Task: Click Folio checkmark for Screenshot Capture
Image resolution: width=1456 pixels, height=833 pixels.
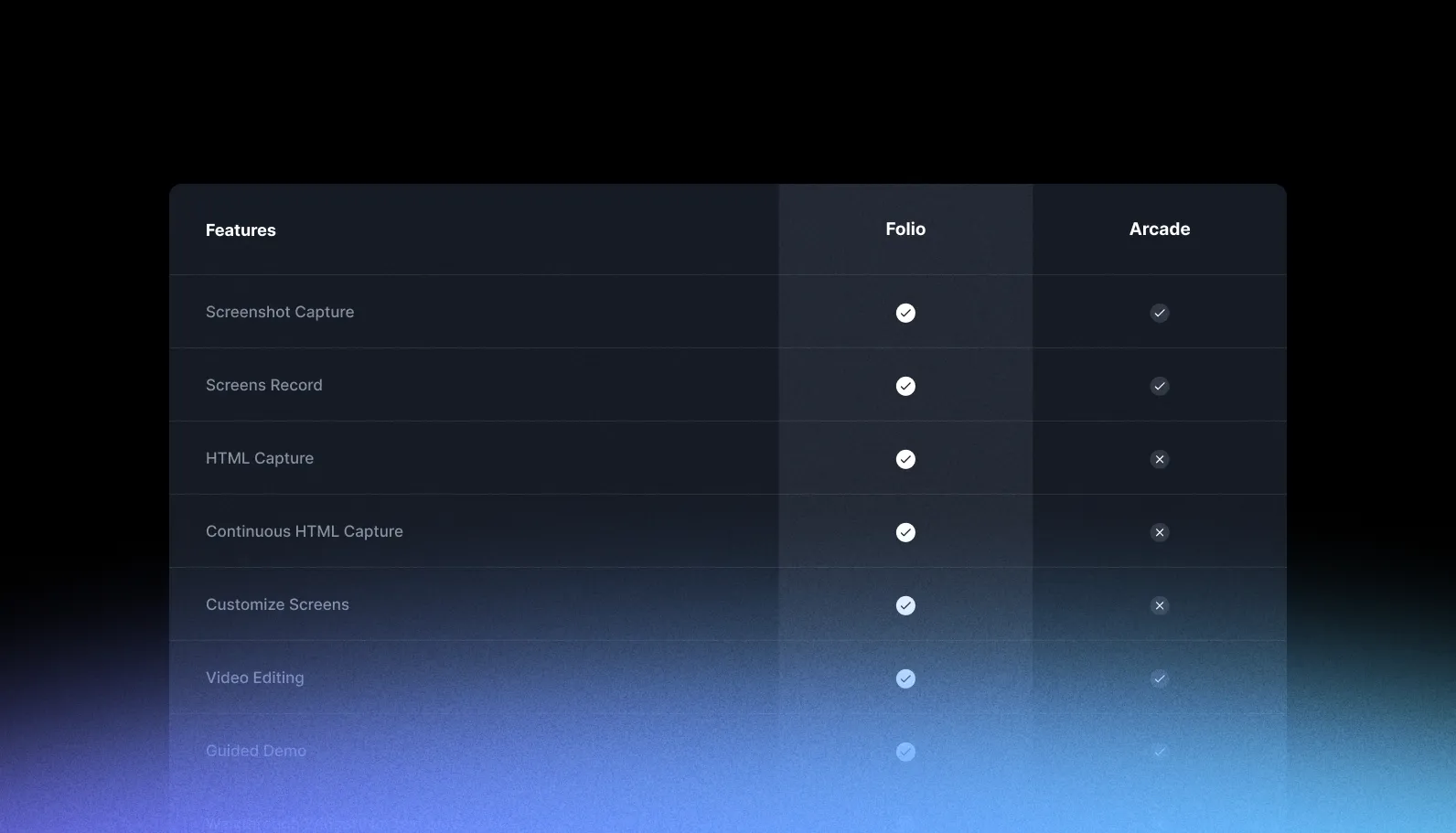Action: 905,313
